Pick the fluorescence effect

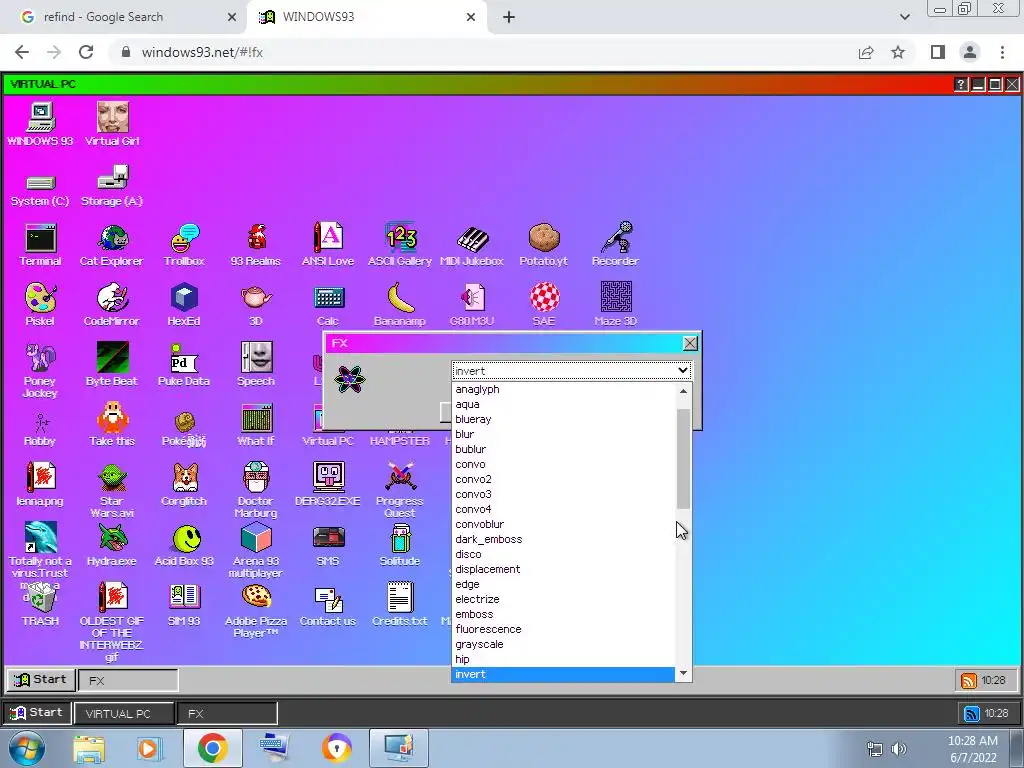(x=563, y=630)
